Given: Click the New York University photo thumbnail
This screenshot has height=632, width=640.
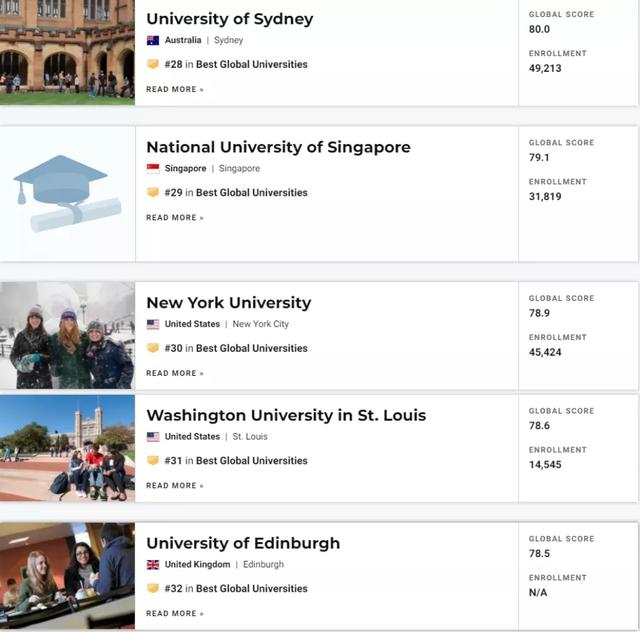Looking at the screenshot, I should click(67, 335).
